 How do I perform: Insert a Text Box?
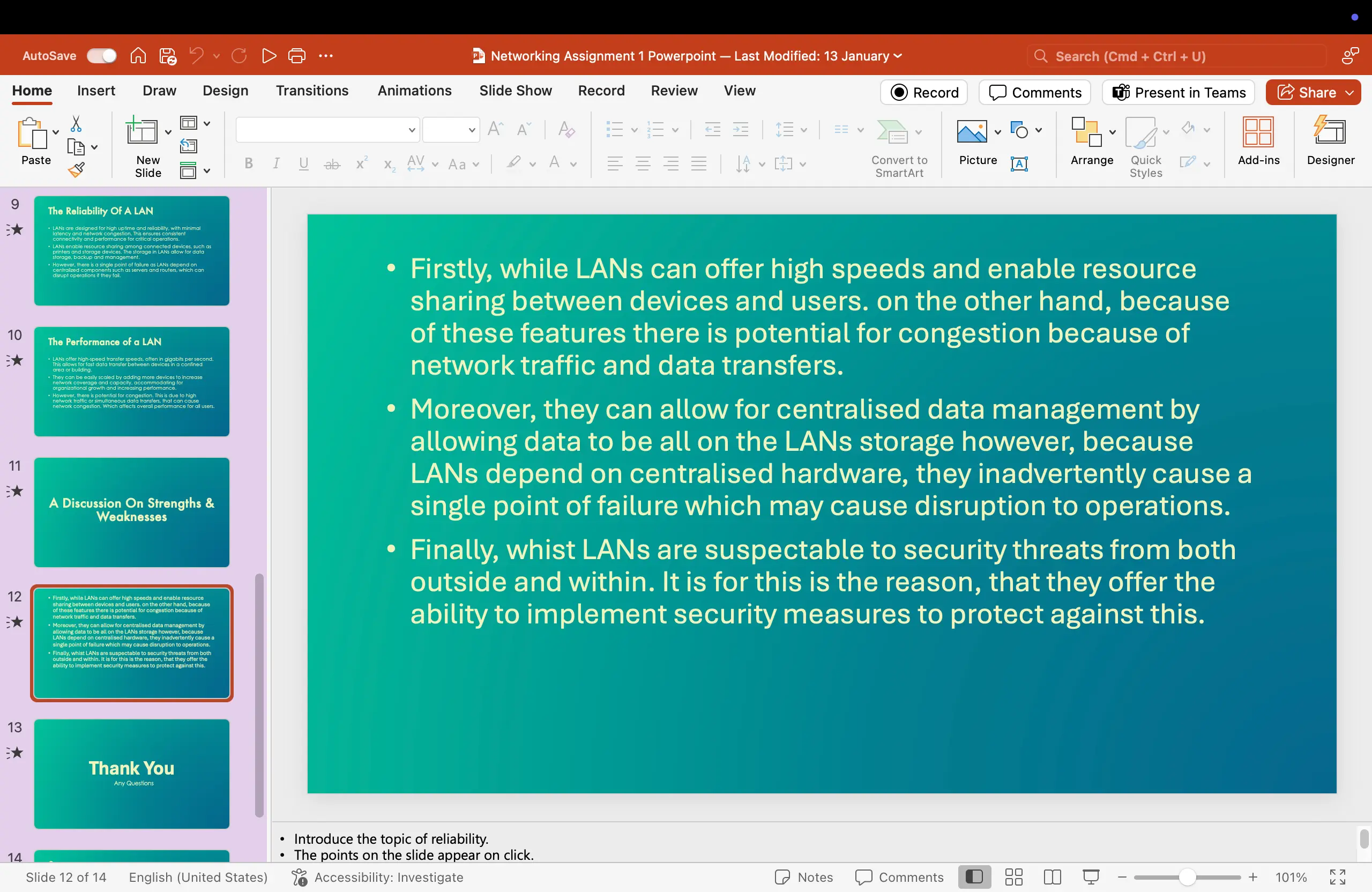(1020, 163)
